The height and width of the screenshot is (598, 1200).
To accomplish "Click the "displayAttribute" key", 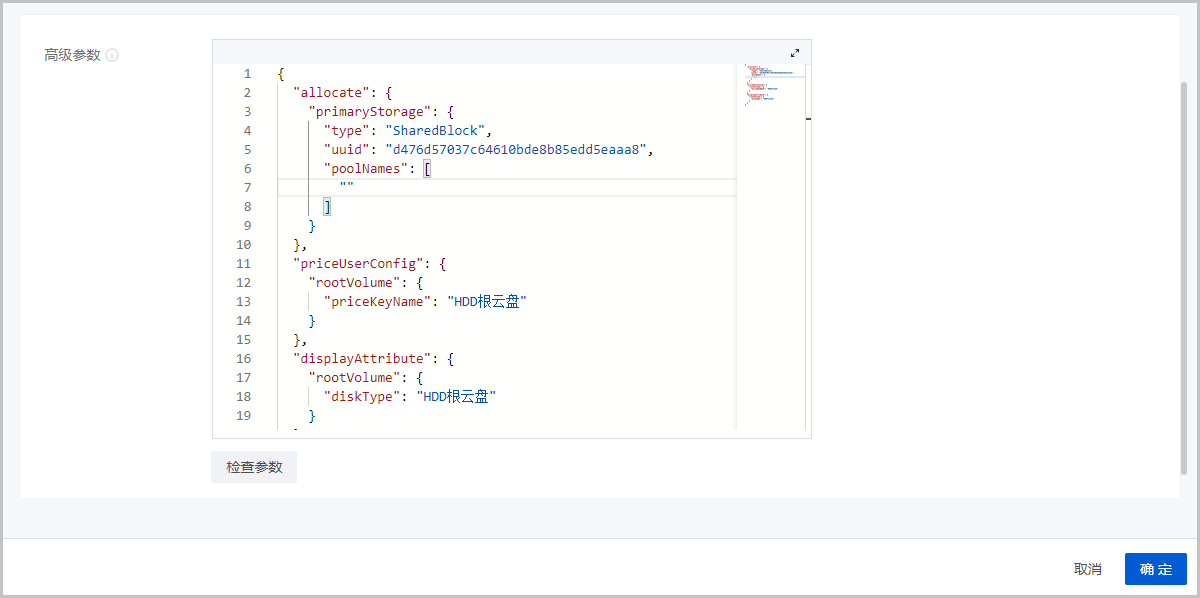I will 359,359.
